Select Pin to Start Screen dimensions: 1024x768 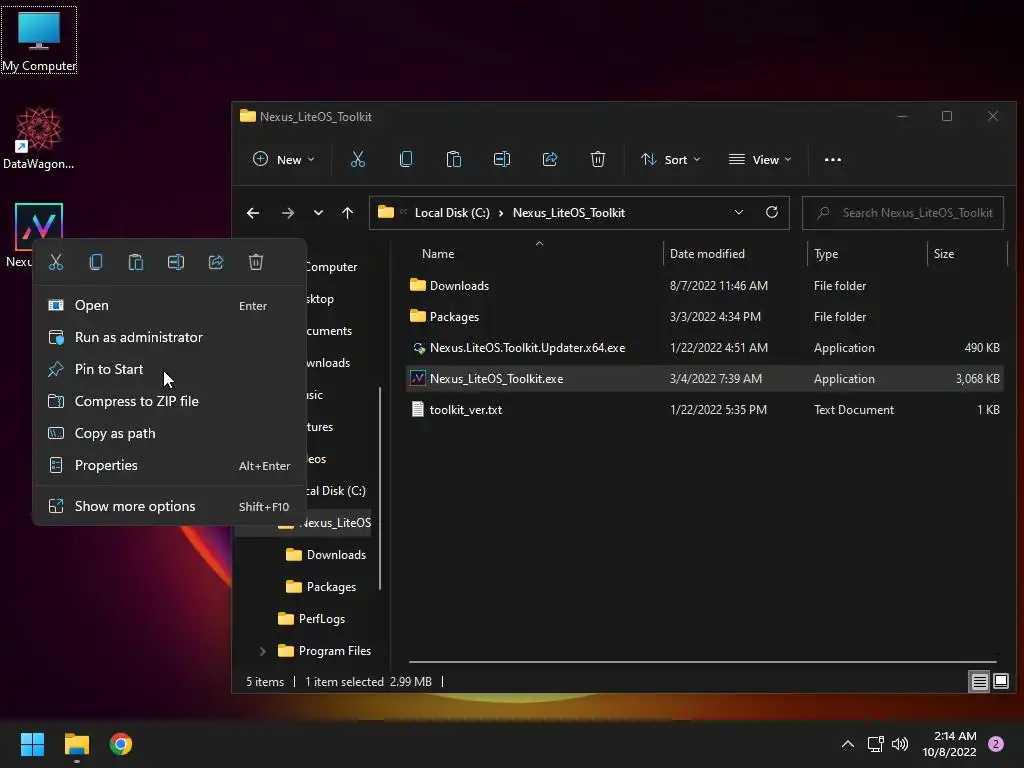pyautogui.click(x=170, y=370)
